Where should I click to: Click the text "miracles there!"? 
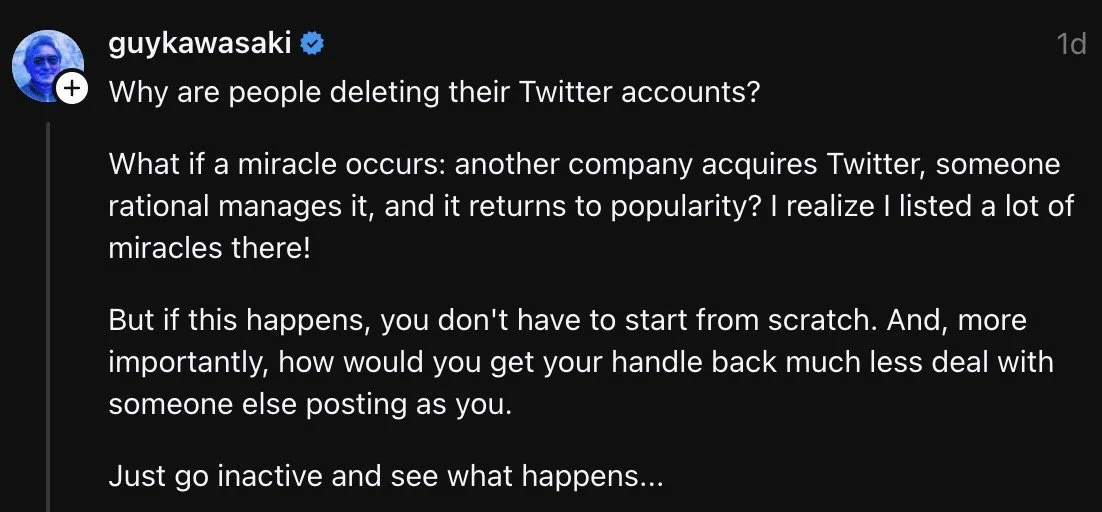click(209, 249)
